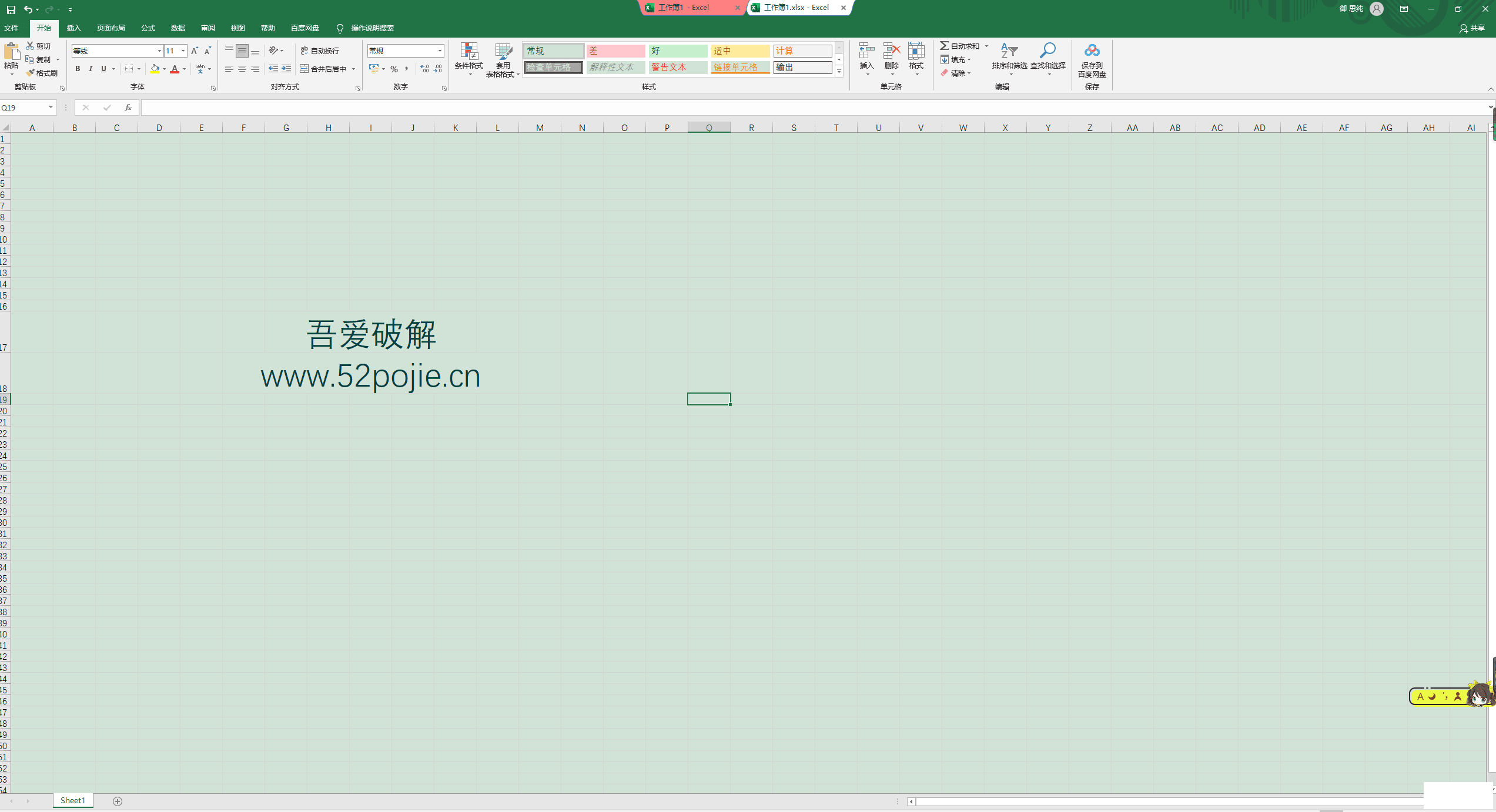Image resolution: width=1496 pixels, height=812 pixels.
Task: Apply the Bad (差) cell style
Action: click(x=615, y=51)
